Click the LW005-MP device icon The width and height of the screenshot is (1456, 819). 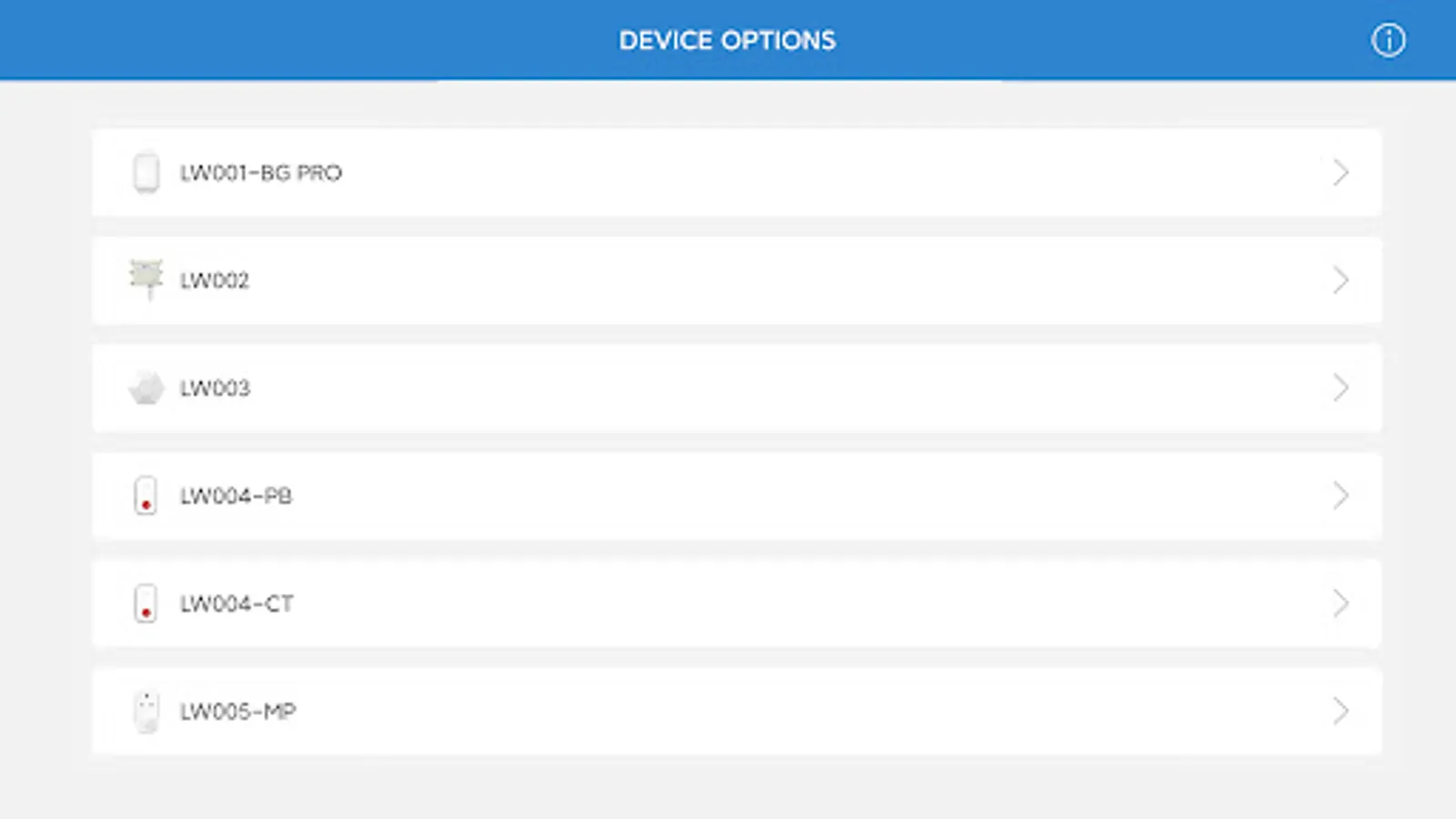pyautogui.click(x=146, y=712)
